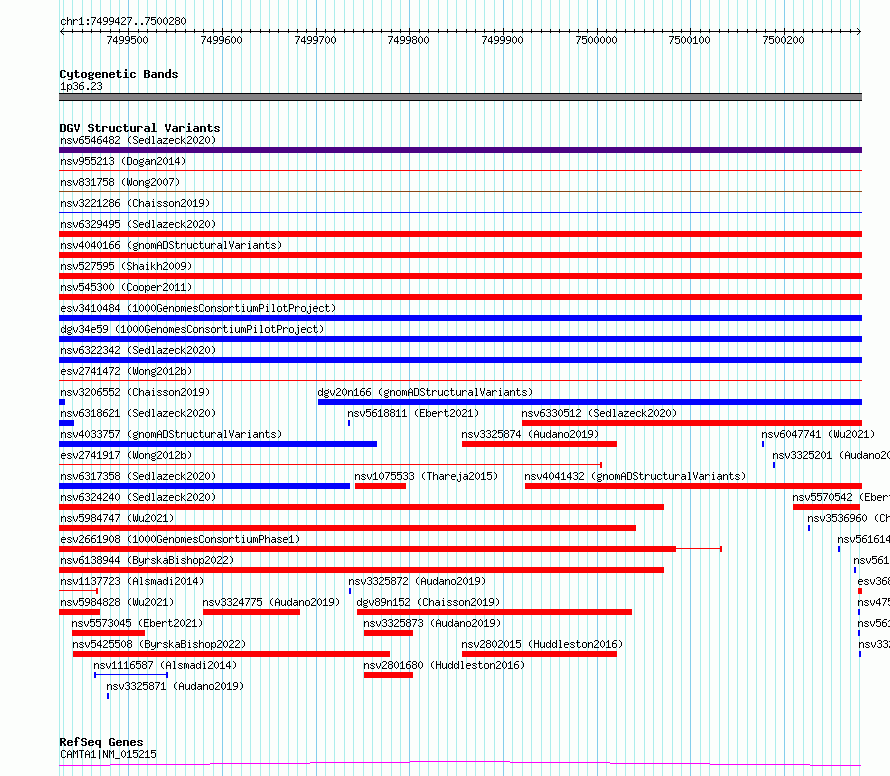Click nsv5618811 (Ebert2021) label

[413, 413]
